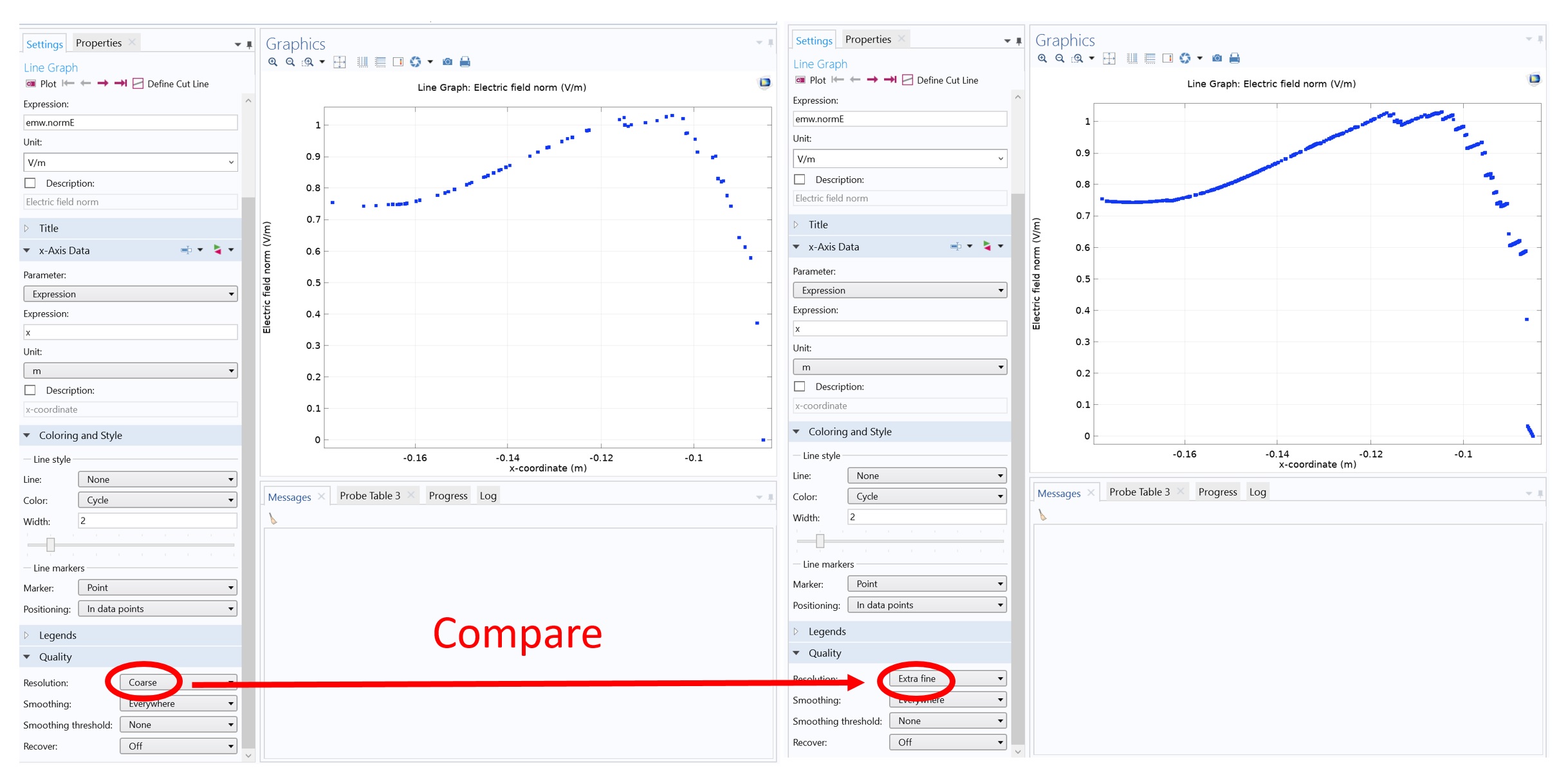Click the print icon in right Graphics toolbar
Screen dimensions: 1568x782
(1234, 58)
